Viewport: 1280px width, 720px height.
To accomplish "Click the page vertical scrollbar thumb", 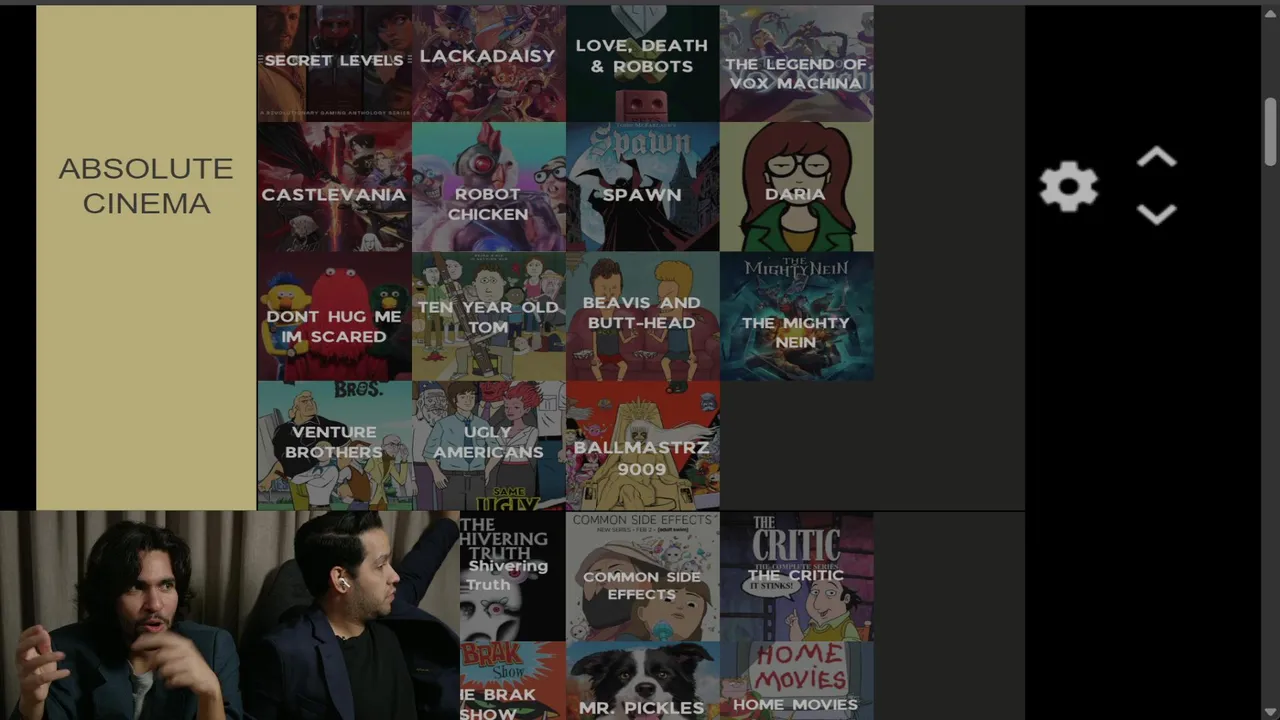I will click(1270, 132).
